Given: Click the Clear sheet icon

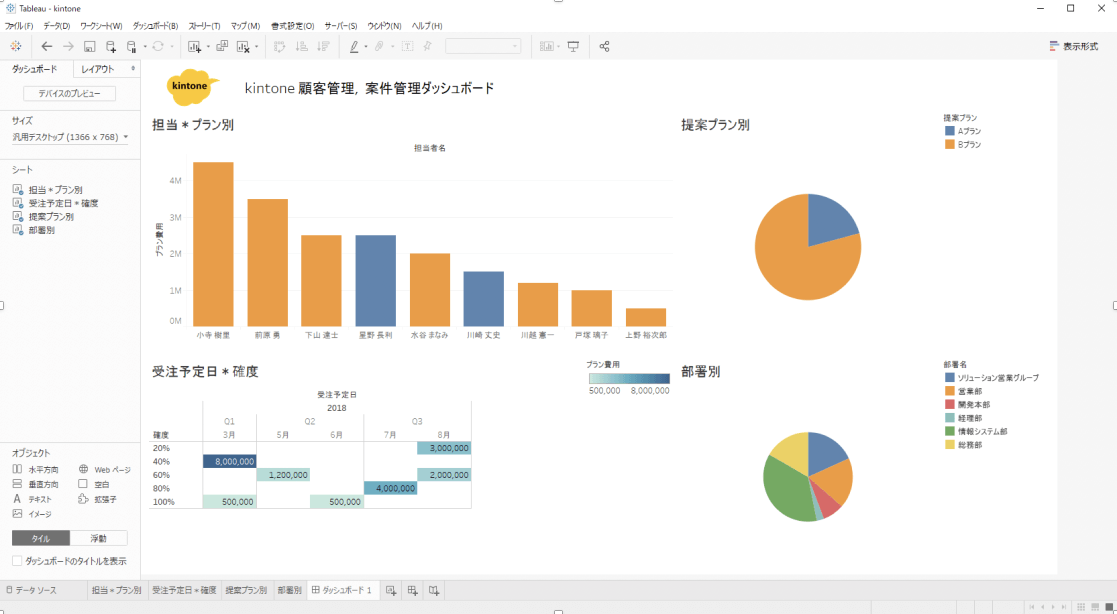Looking at the screenshot, I should (243, 46).
